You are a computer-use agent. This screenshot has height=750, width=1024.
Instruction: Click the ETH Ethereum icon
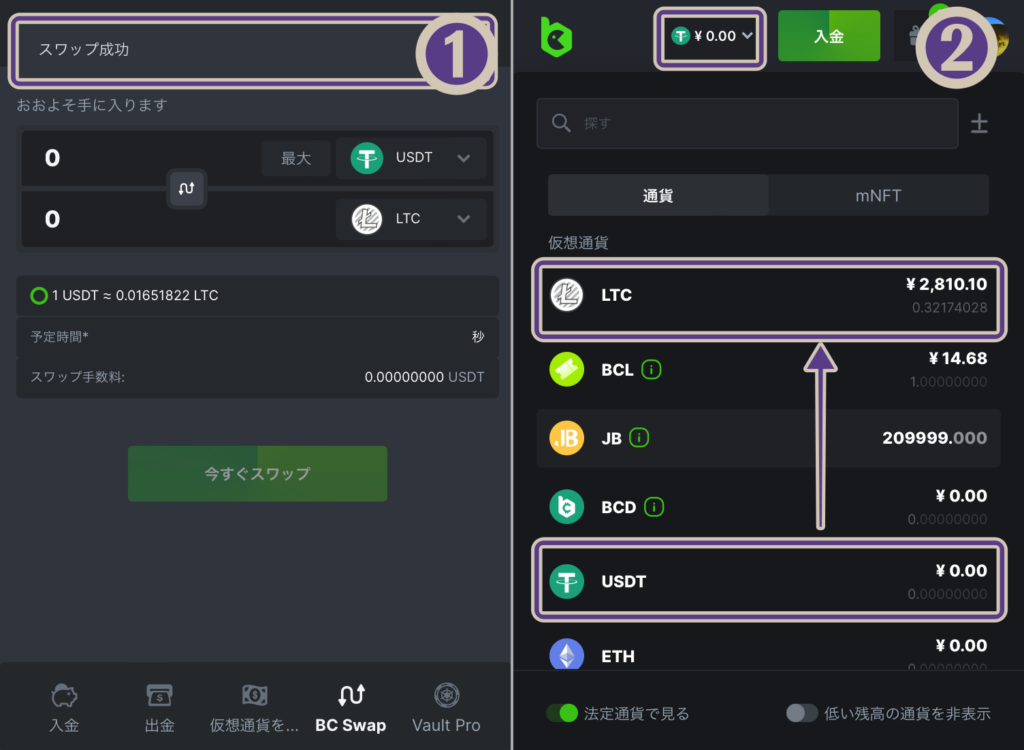[566, 655]
